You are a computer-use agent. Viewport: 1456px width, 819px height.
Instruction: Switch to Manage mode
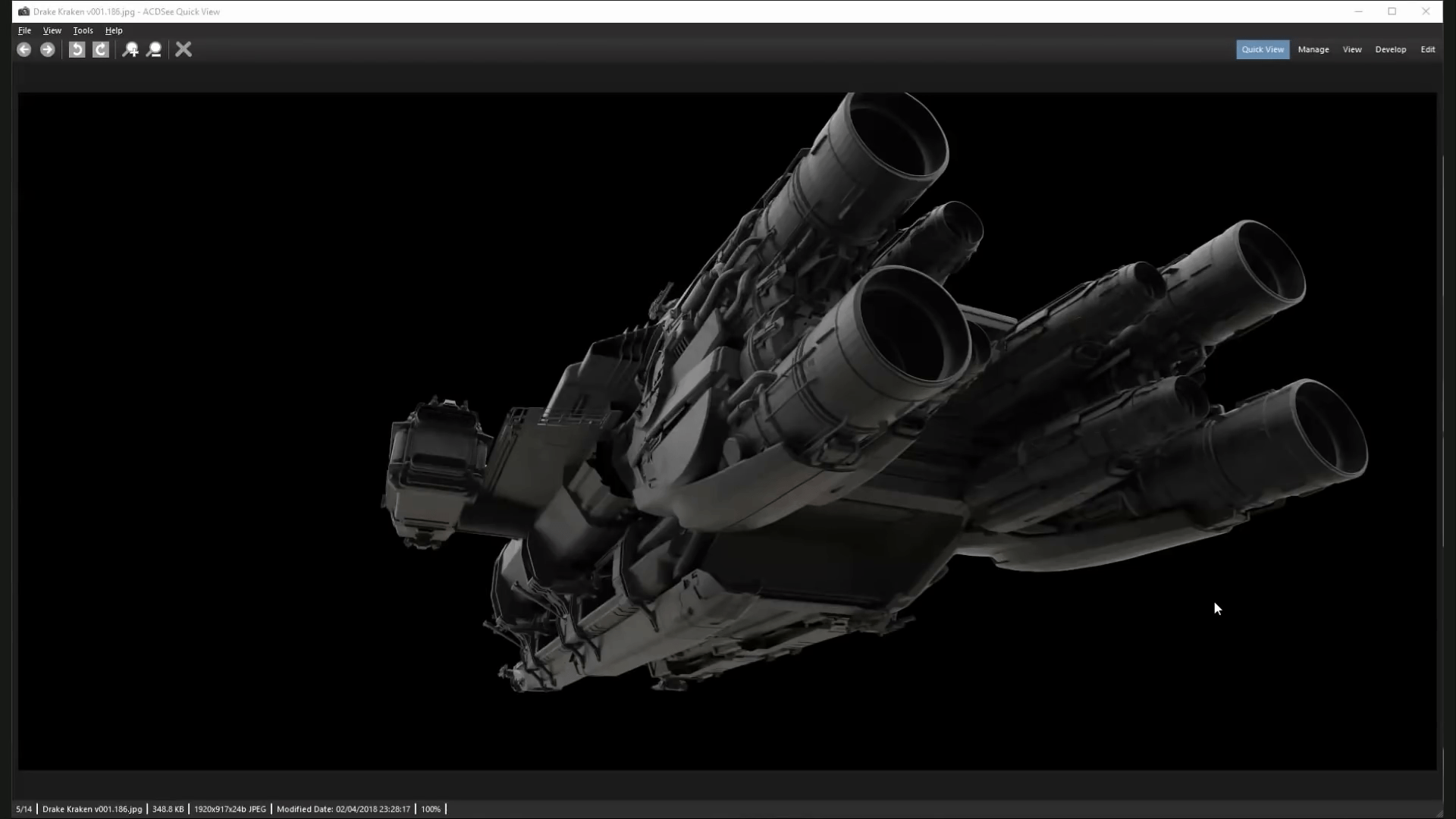pyautogui.click(x=1313, y=49)
